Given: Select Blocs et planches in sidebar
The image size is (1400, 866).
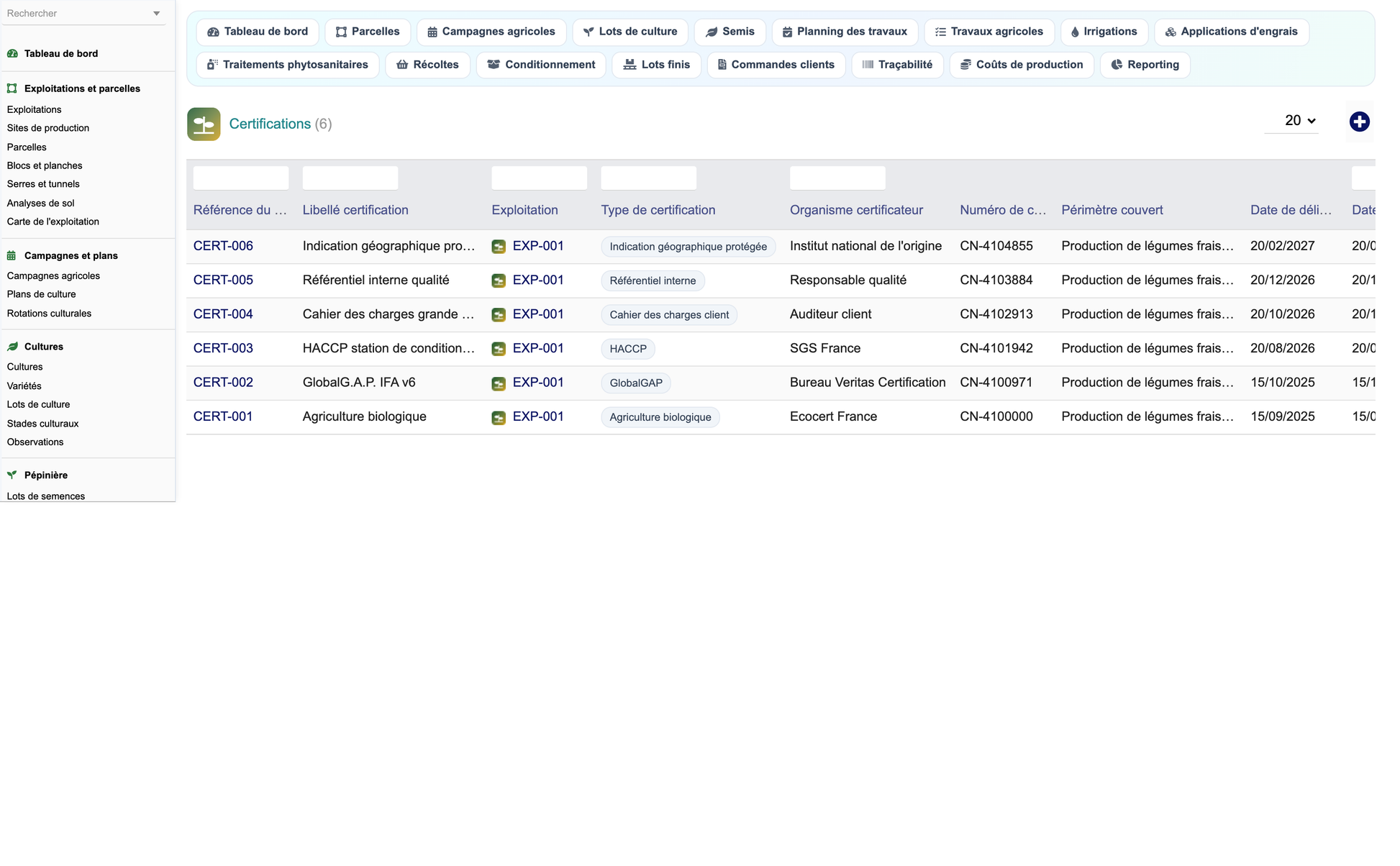Looking at the screenshot, I should [45, 165].
